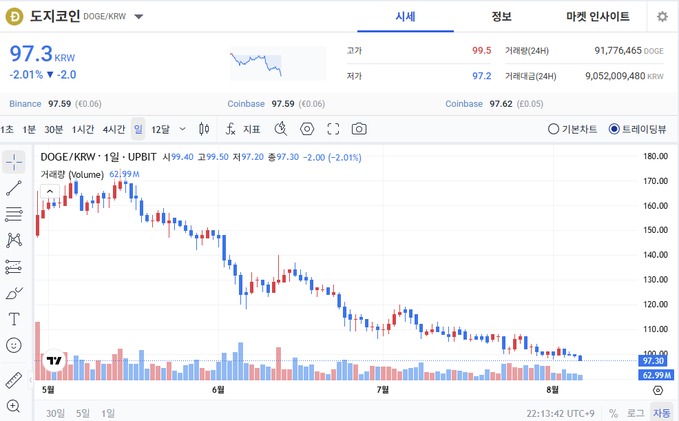The width and height of the screenshot is (679, 421).
Task: Select the ruler measure tool
Action: point(14,380)
